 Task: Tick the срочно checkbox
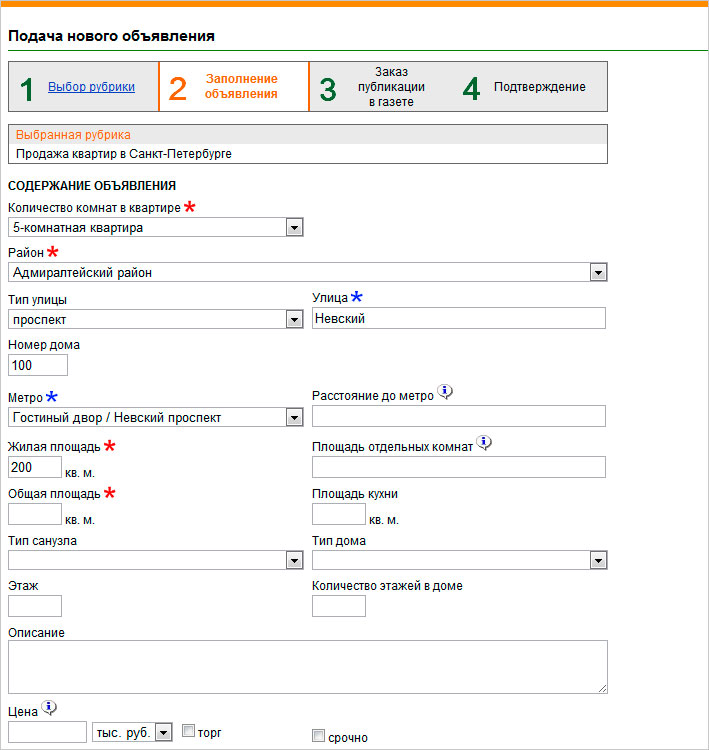tap(319, 737)
